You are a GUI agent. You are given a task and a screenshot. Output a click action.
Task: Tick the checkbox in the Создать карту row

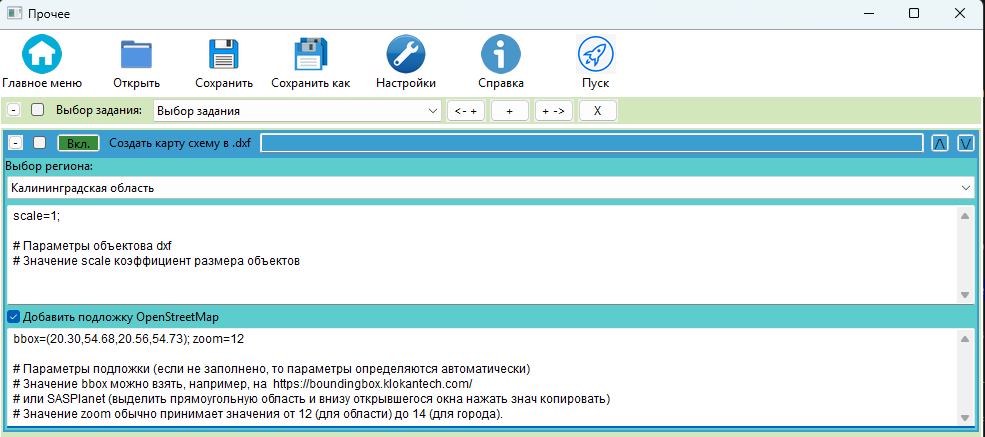coord(40,143)
